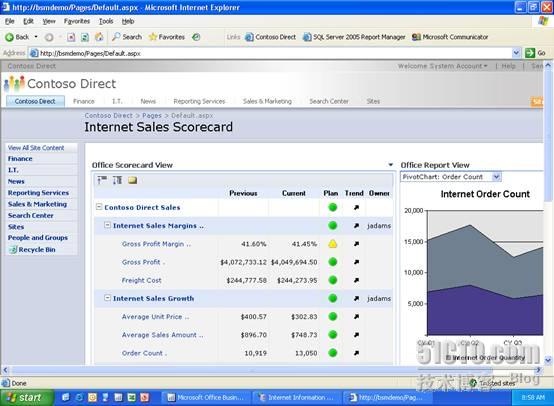Open the Office Scorecard View web part menu
Screen dimensions: 554x406
click(x=390, y=165)
